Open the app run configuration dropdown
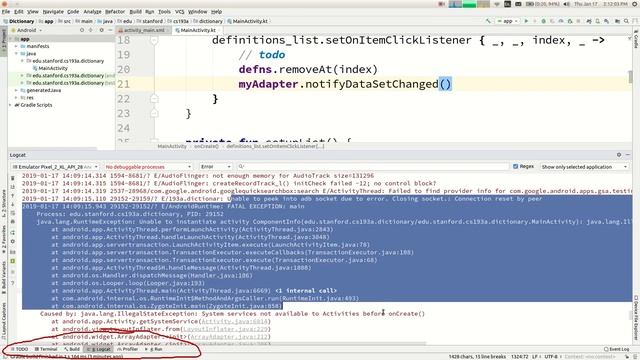 click(507, 21)
